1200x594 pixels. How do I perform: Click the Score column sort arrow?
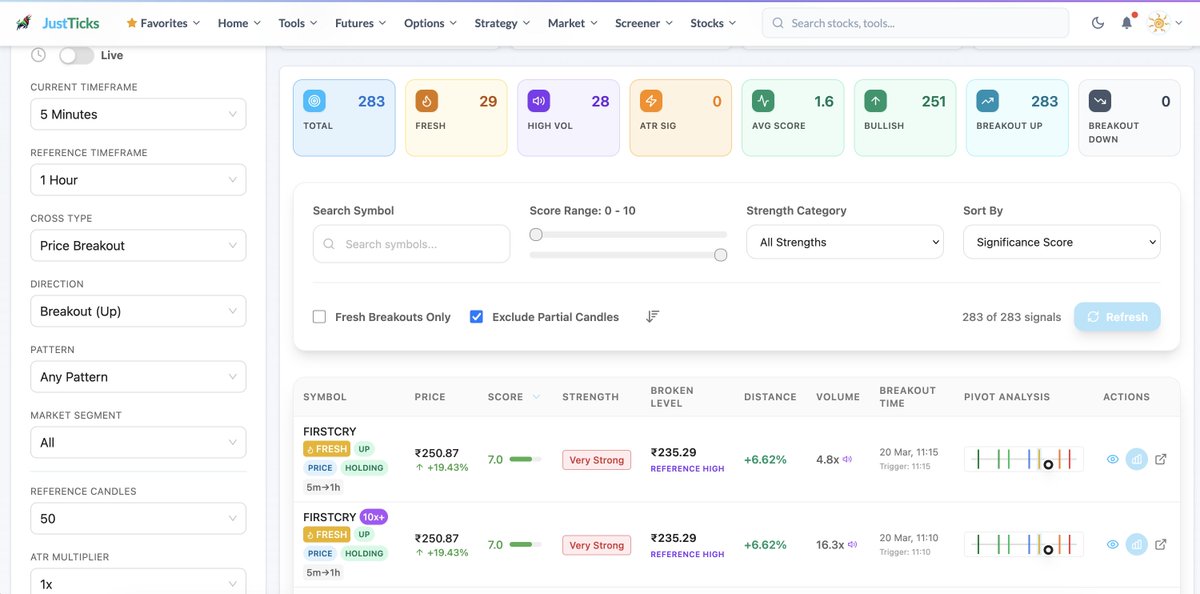536,397
